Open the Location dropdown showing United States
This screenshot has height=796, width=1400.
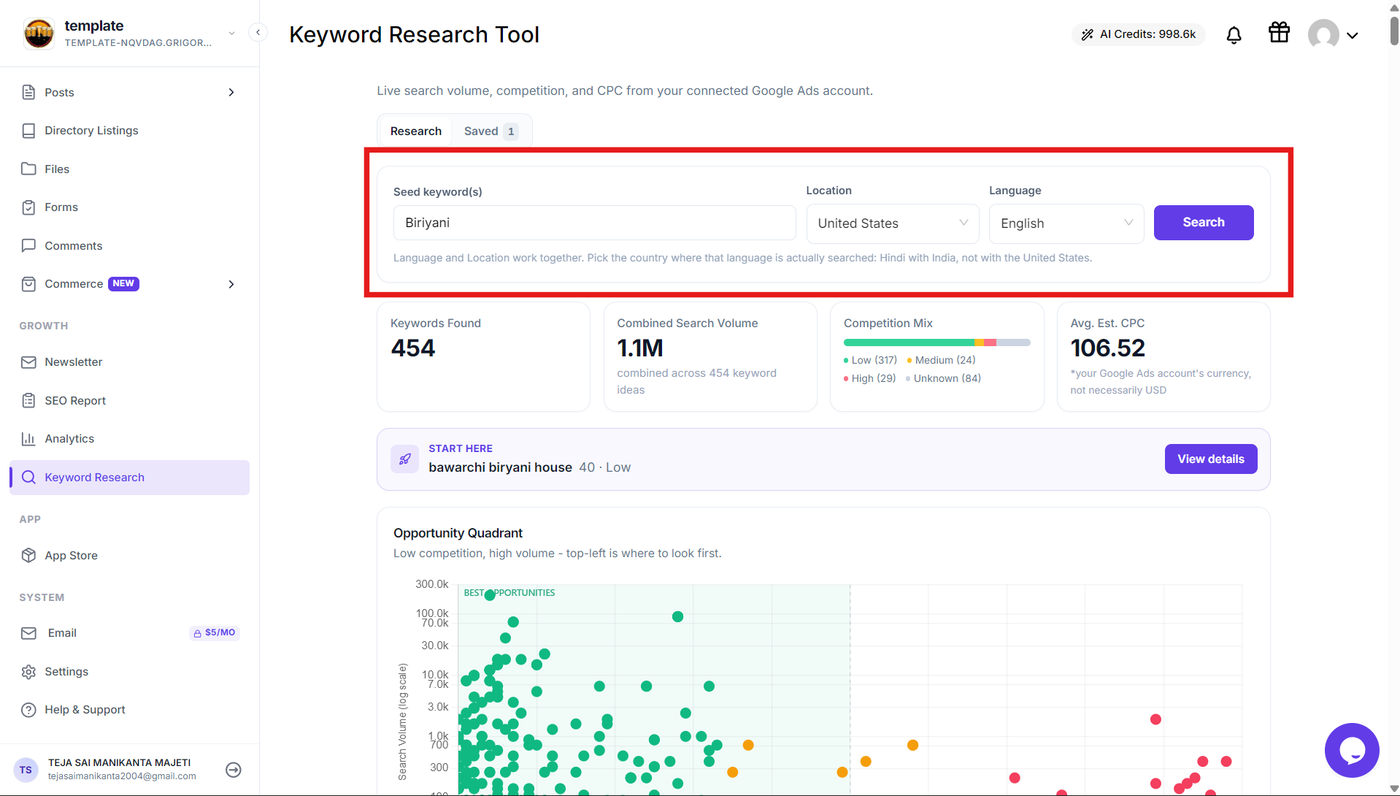click(x=893, y=223)
